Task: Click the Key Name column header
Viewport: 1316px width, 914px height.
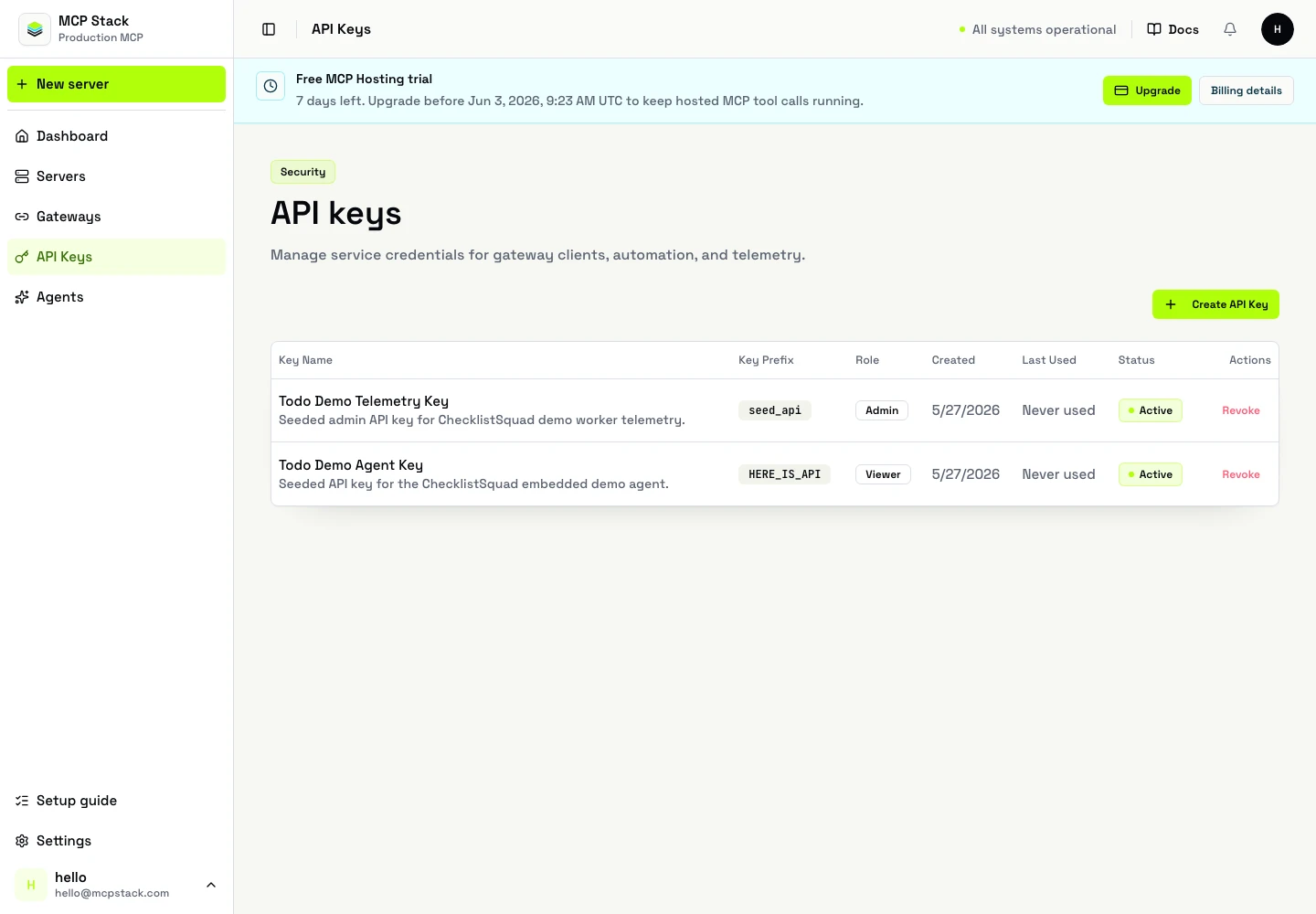Action: click(x=305, y=360)
